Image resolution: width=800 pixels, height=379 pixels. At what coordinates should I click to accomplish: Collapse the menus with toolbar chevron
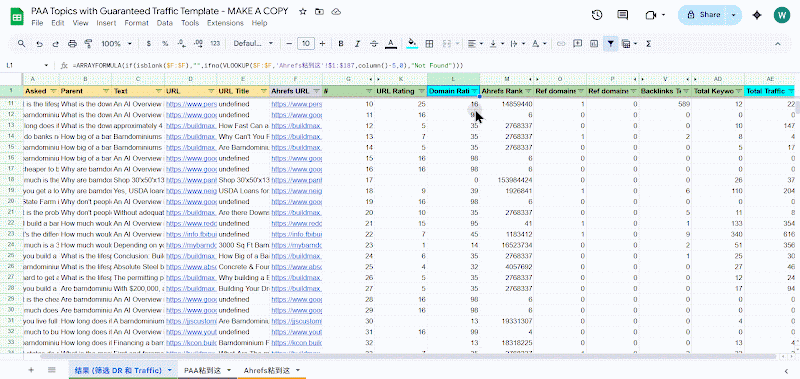[x=778, y=44]
